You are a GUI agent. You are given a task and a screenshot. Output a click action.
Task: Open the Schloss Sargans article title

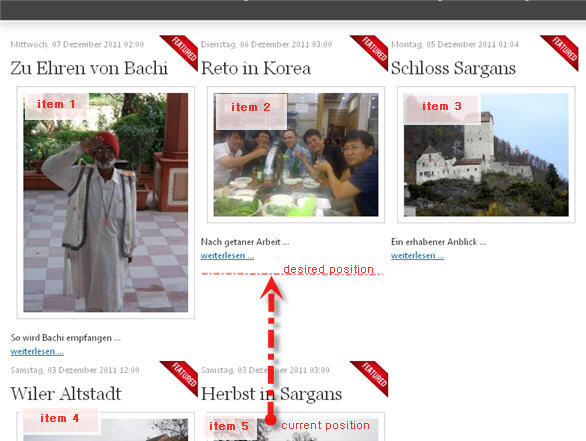pos(453,68)
